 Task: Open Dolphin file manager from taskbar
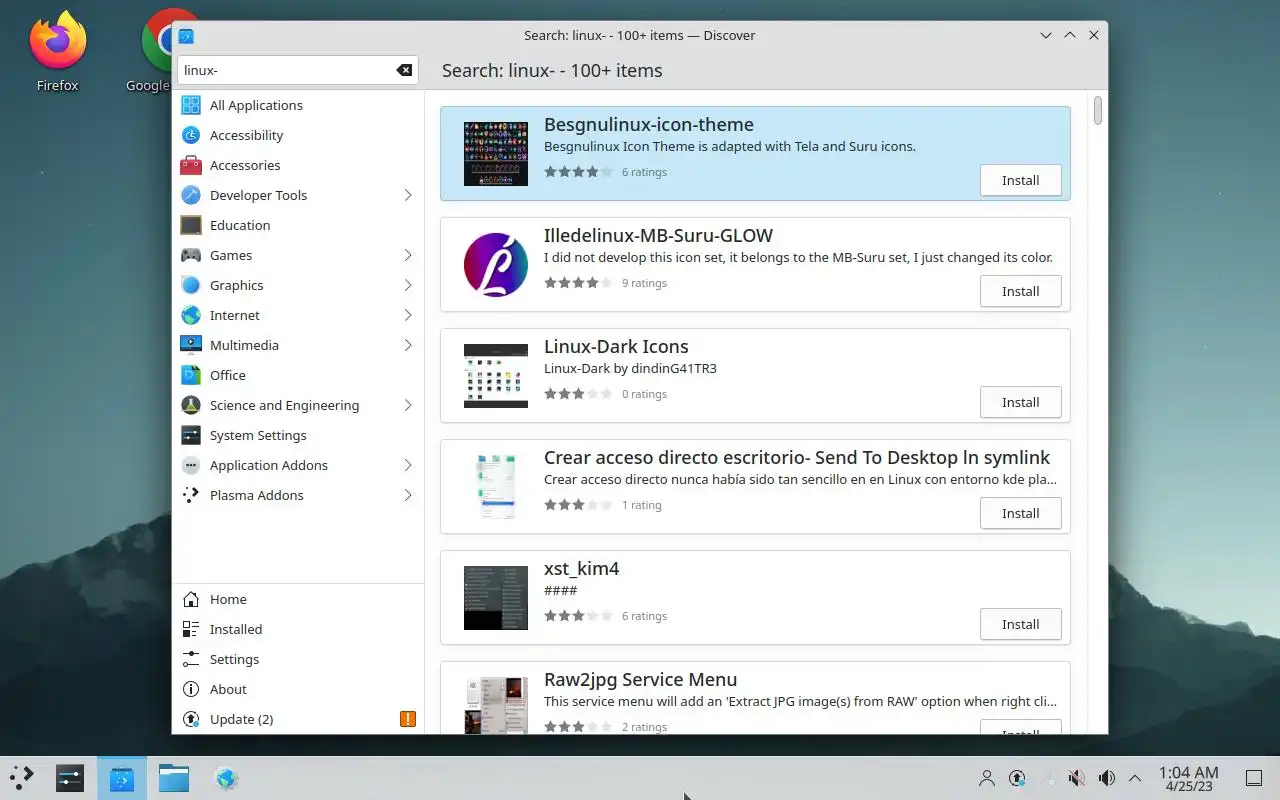(174, 777)
